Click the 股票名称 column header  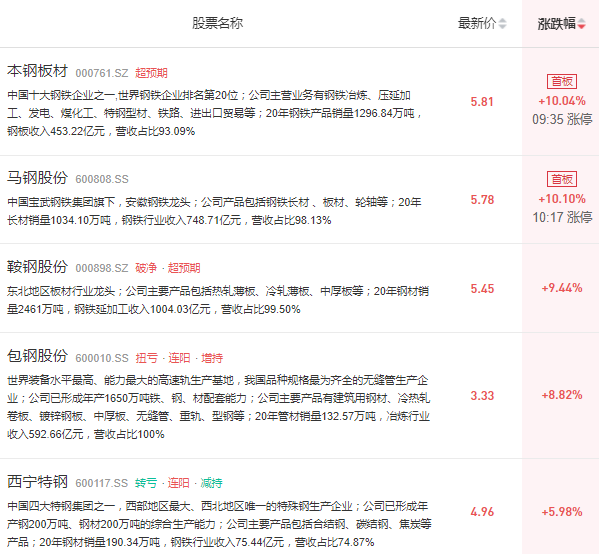[217, 23]
